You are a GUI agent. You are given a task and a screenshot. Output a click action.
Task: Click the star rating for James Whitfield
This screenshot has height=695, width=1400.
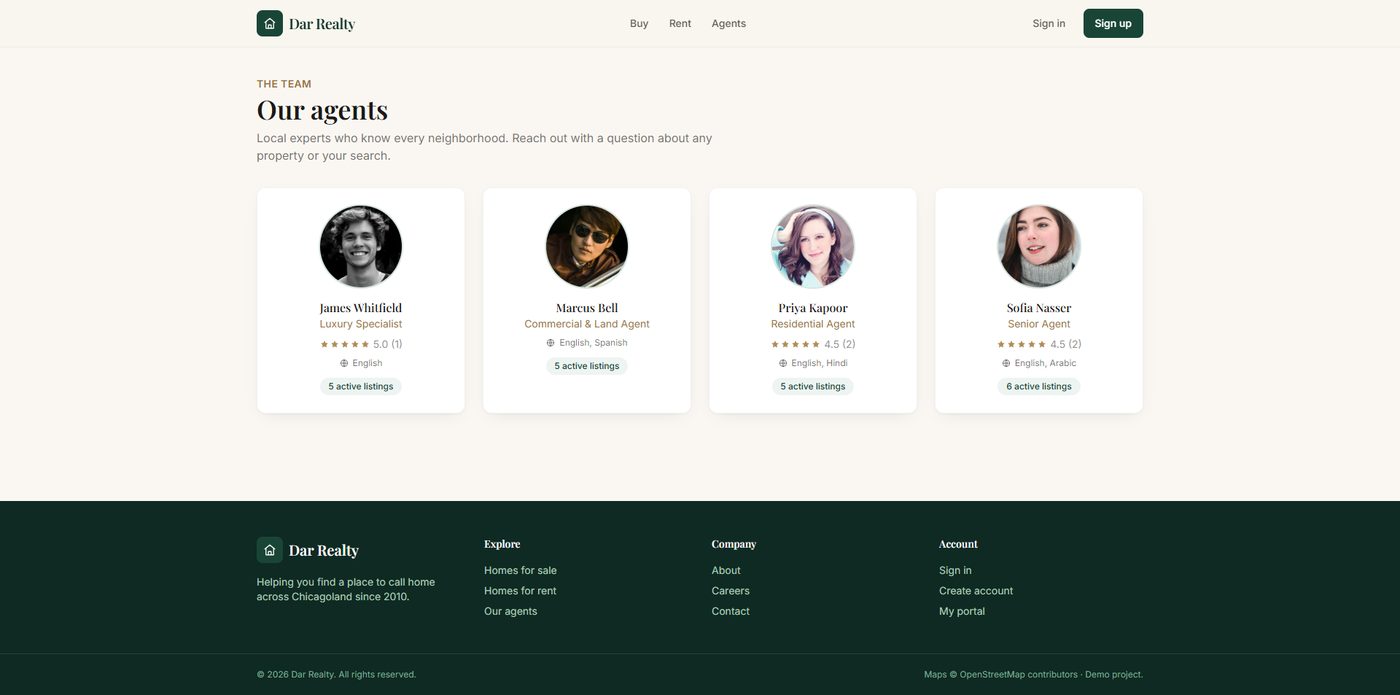point(344,344)
